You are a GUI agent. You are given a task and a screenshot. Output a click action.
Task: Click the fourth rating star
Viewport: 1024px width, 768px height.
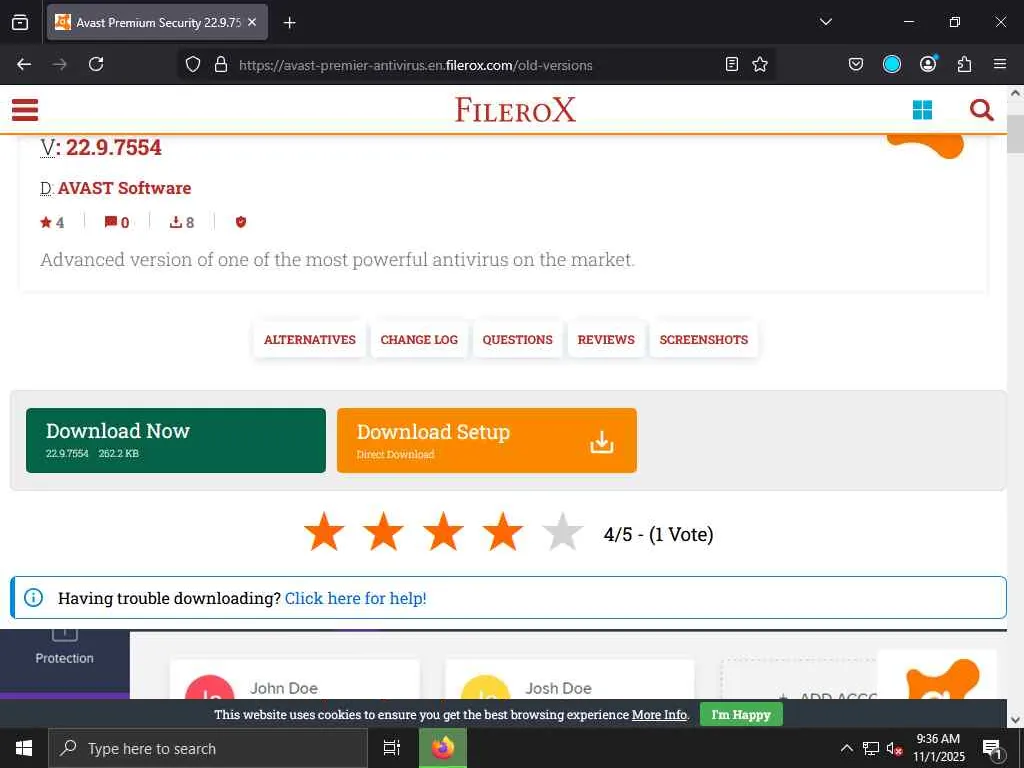click(503, 532)
